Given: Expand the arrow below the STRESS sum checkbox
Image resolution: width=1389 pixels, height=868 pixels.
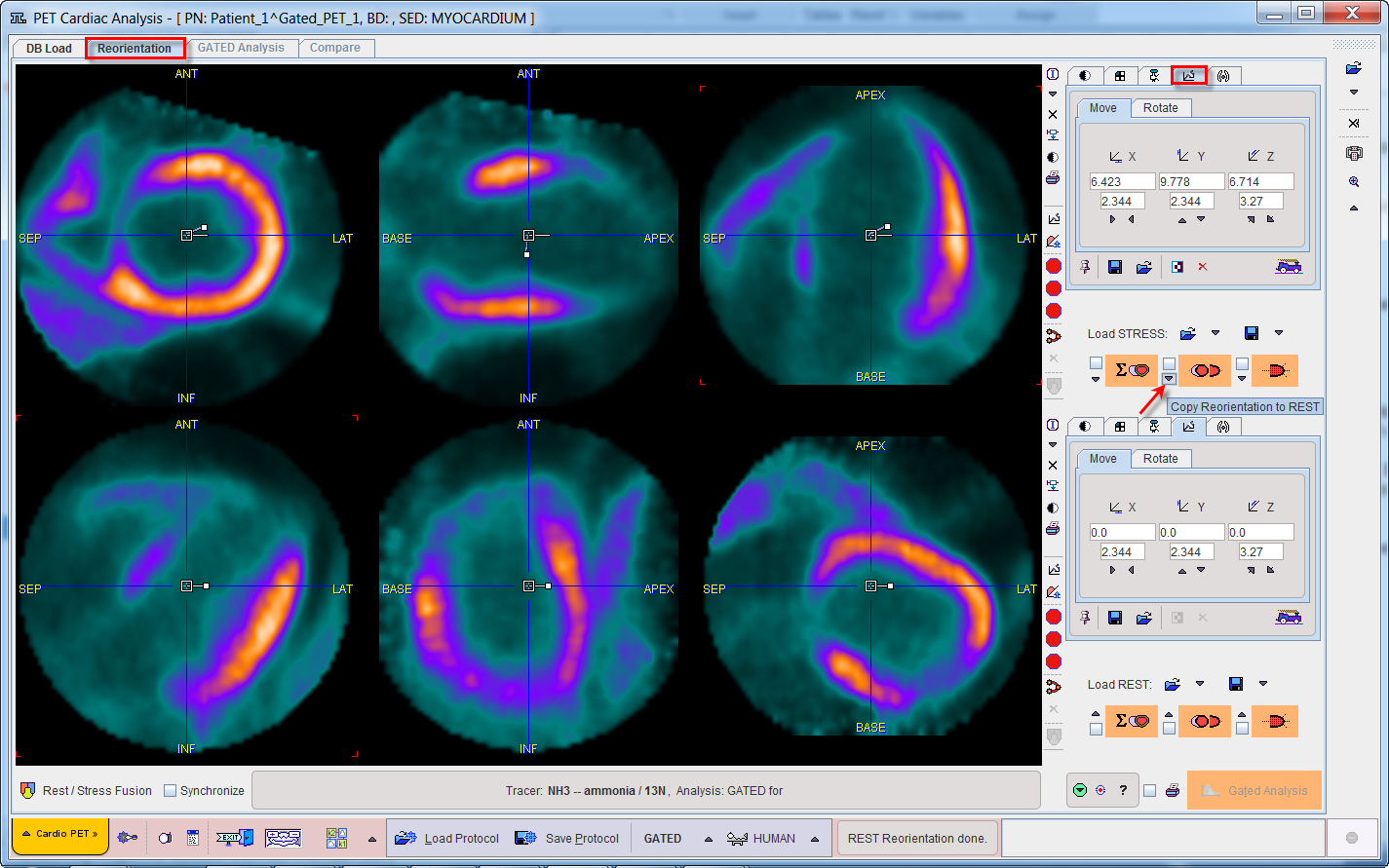Looking at the screenshot, I should 1096,379.
